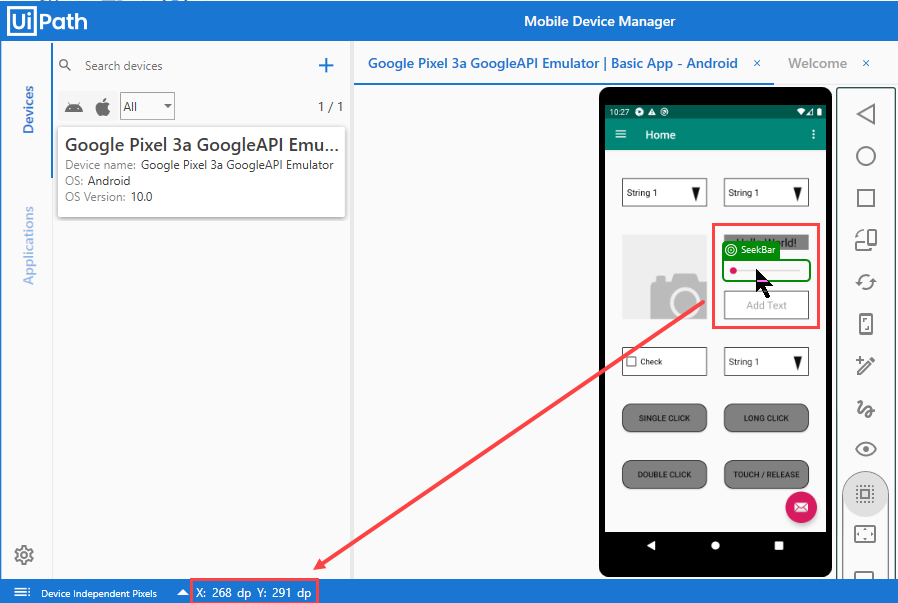
Task: Switch to Google Pixel 3a Basic App tab
Action: tap(553, 63)
